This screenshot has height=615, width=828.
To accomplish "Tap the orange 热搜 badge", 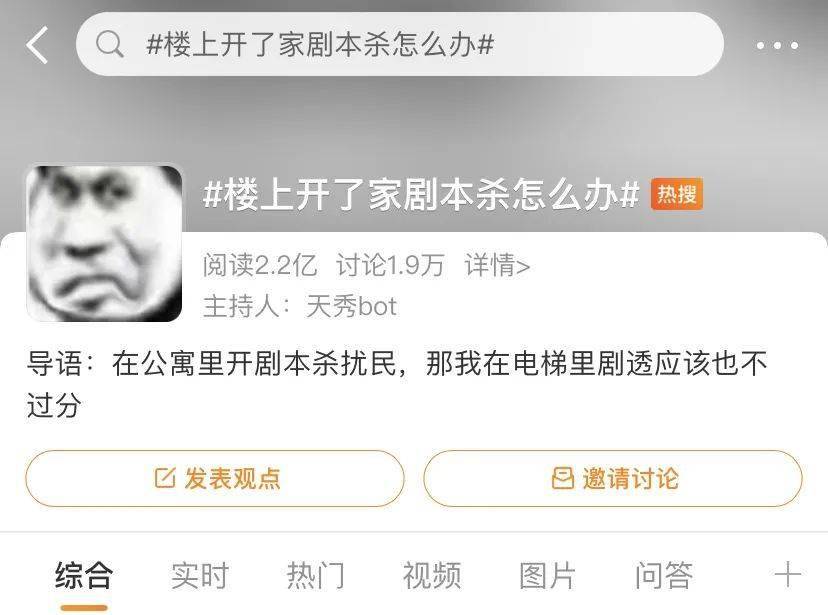I will pos(676,194).
